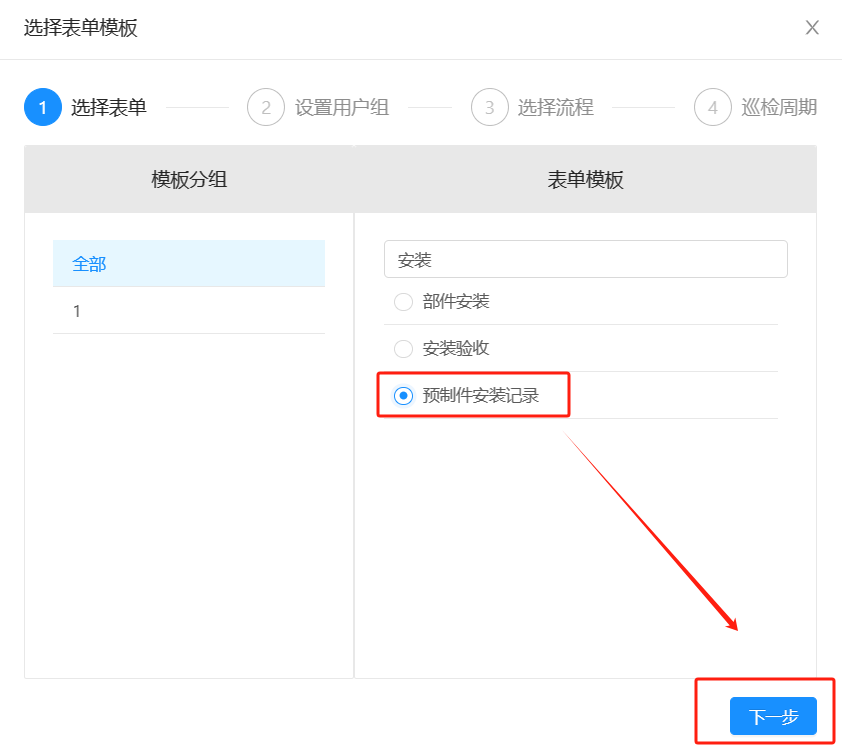This screenshot has width=842, height=751.
Task: Click the step 2 设置用户组 circle icon
Action: (x=265, y=107)
